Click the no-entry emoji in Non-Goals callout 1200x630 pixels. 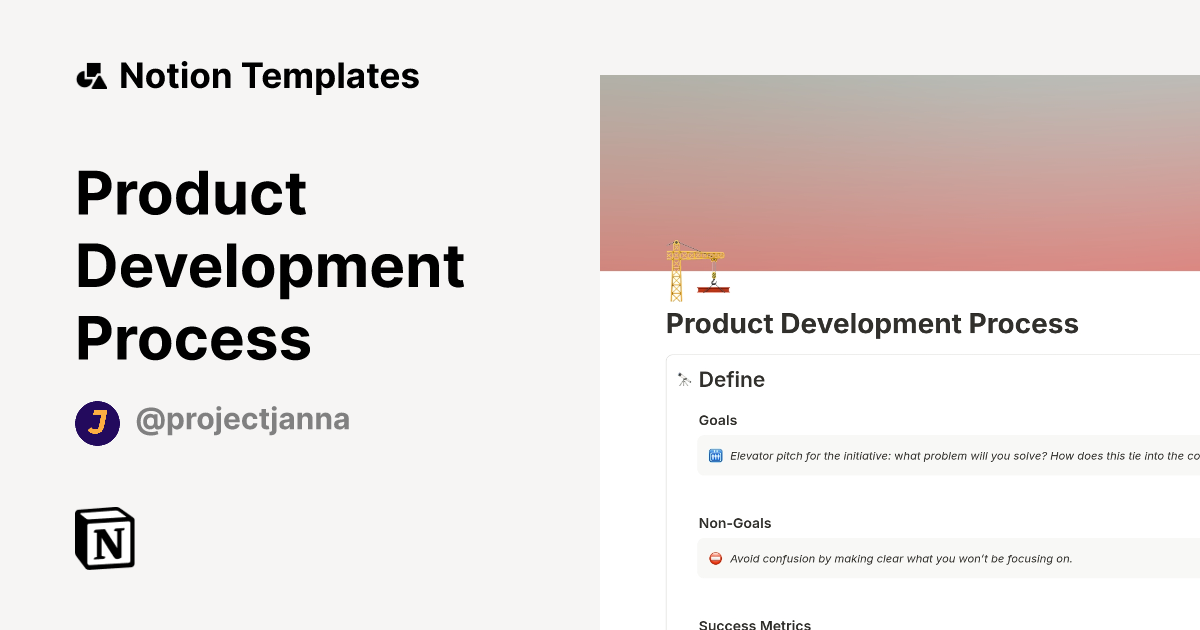tap(714, 558)
